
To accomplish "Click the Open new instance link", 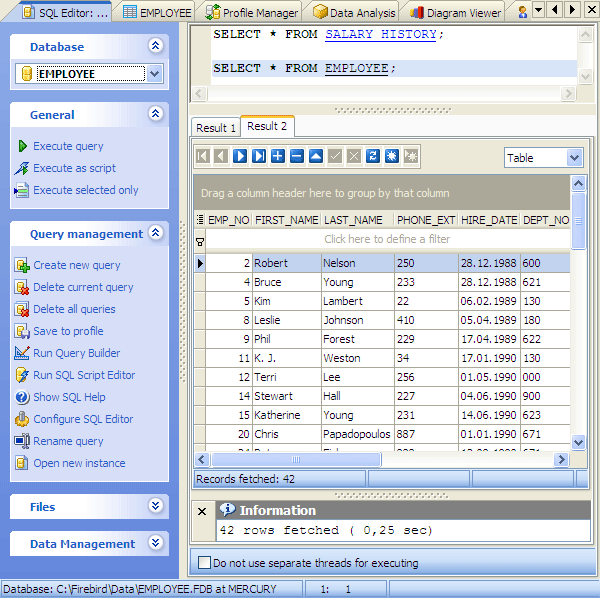I will coord(79,463).
